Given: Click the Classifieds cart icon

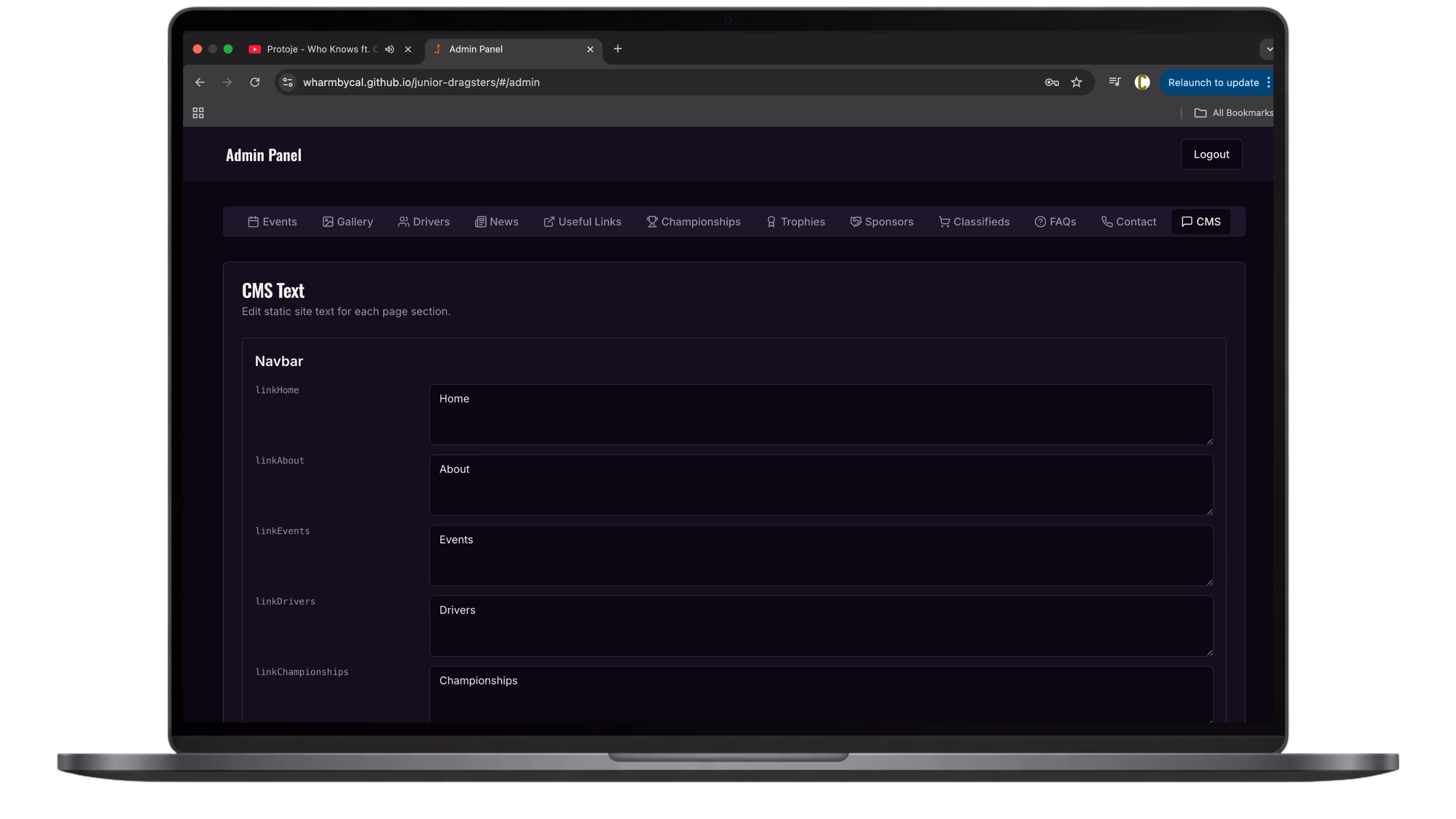Looking at the screenshot, I should pos(944,221).
